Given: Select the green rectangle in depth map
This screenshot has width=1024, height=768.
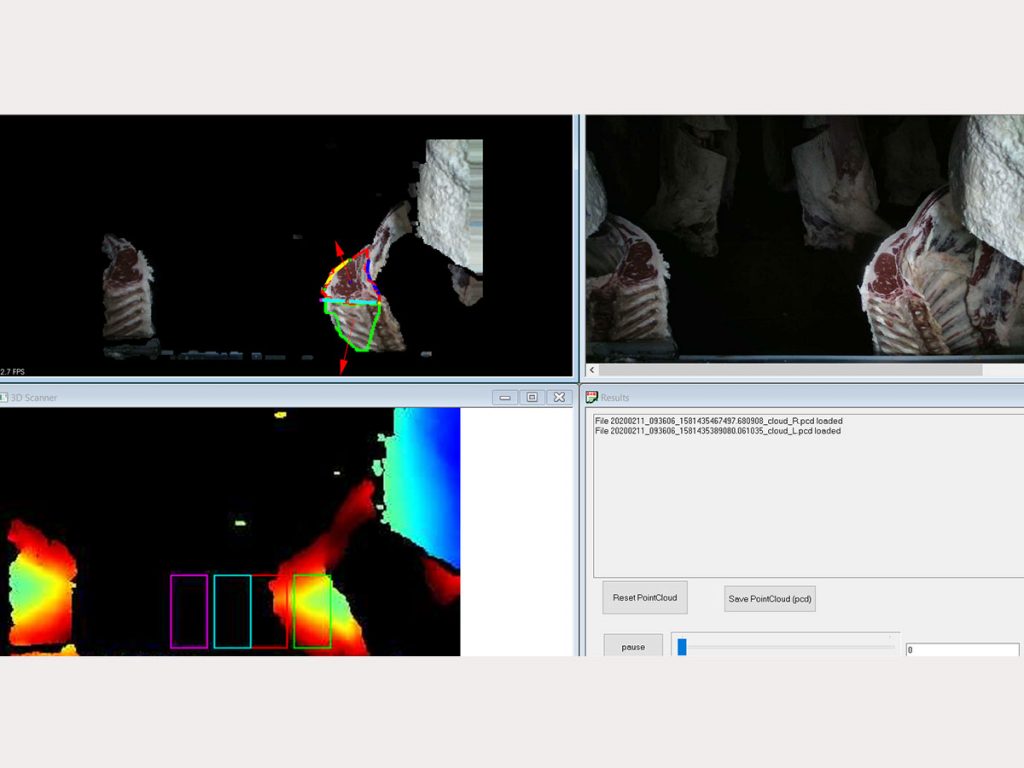Looking at the screenshot, I should pos(312,611).
